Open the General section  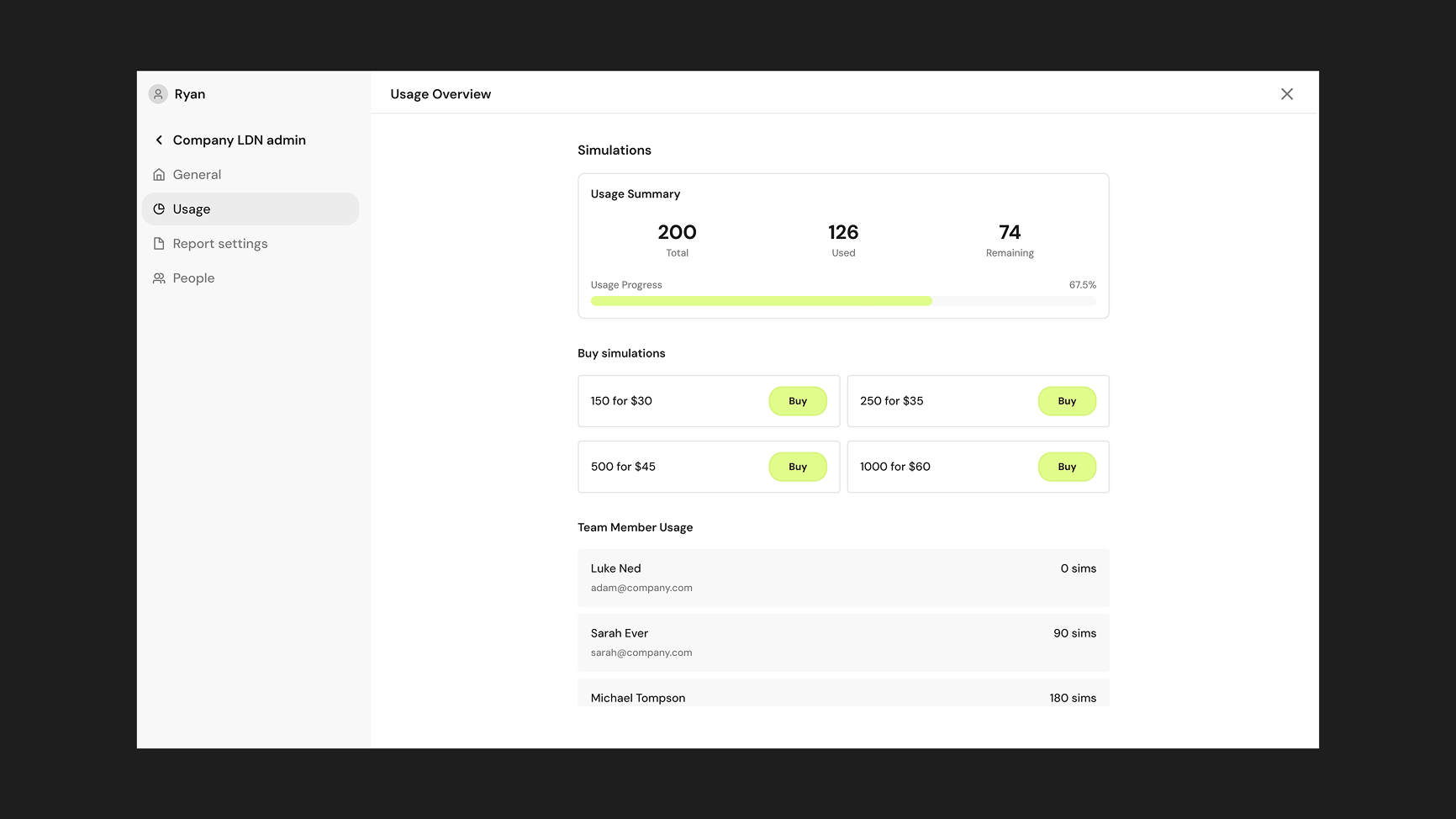click(251, 175)
